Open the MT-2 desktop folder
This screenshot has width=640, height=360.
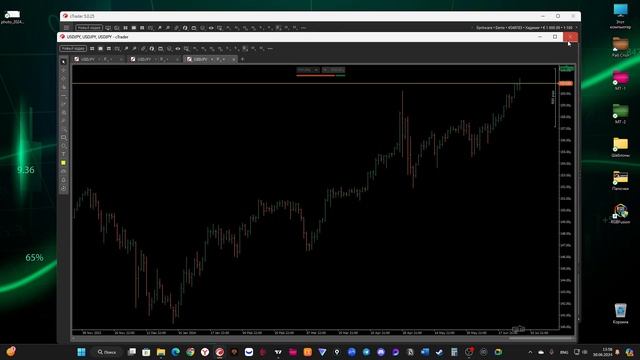click(x=620, y=113)
